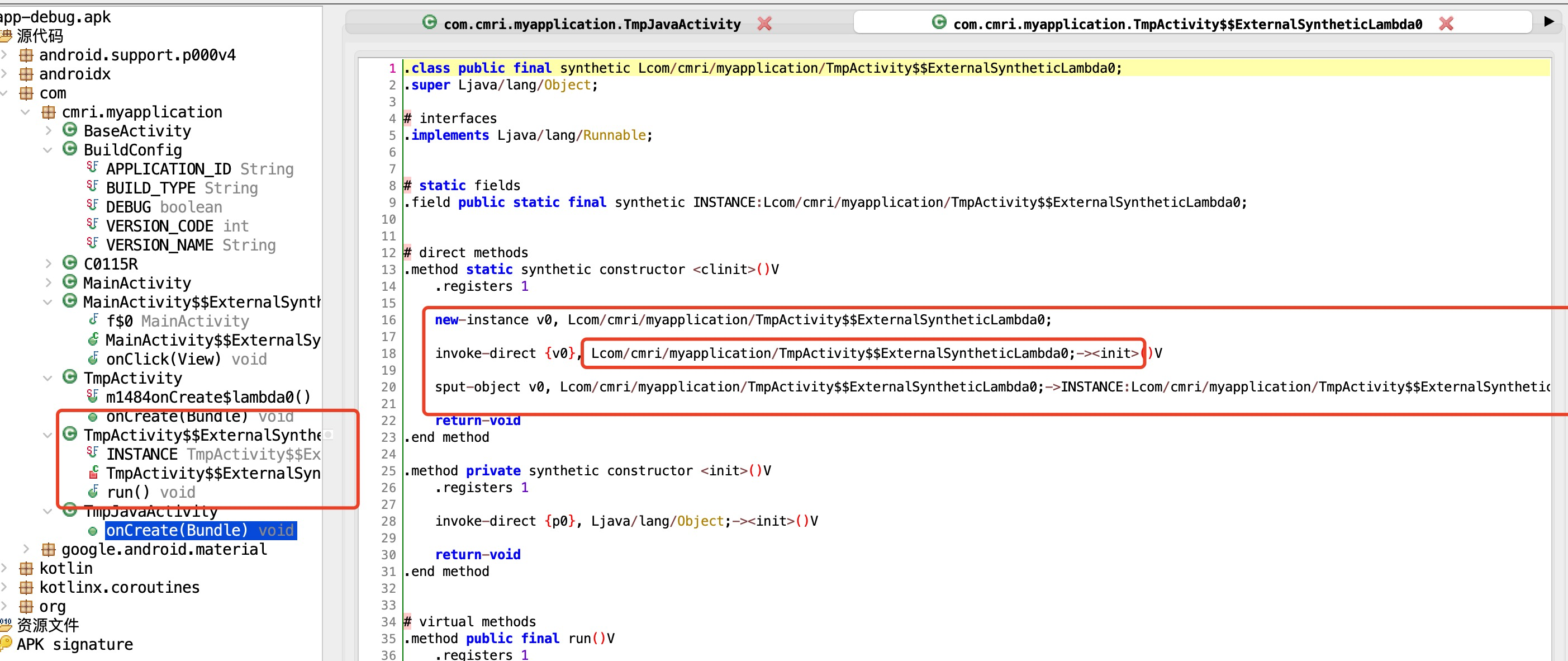Click the MainActivity class icon

click(70, 281)
